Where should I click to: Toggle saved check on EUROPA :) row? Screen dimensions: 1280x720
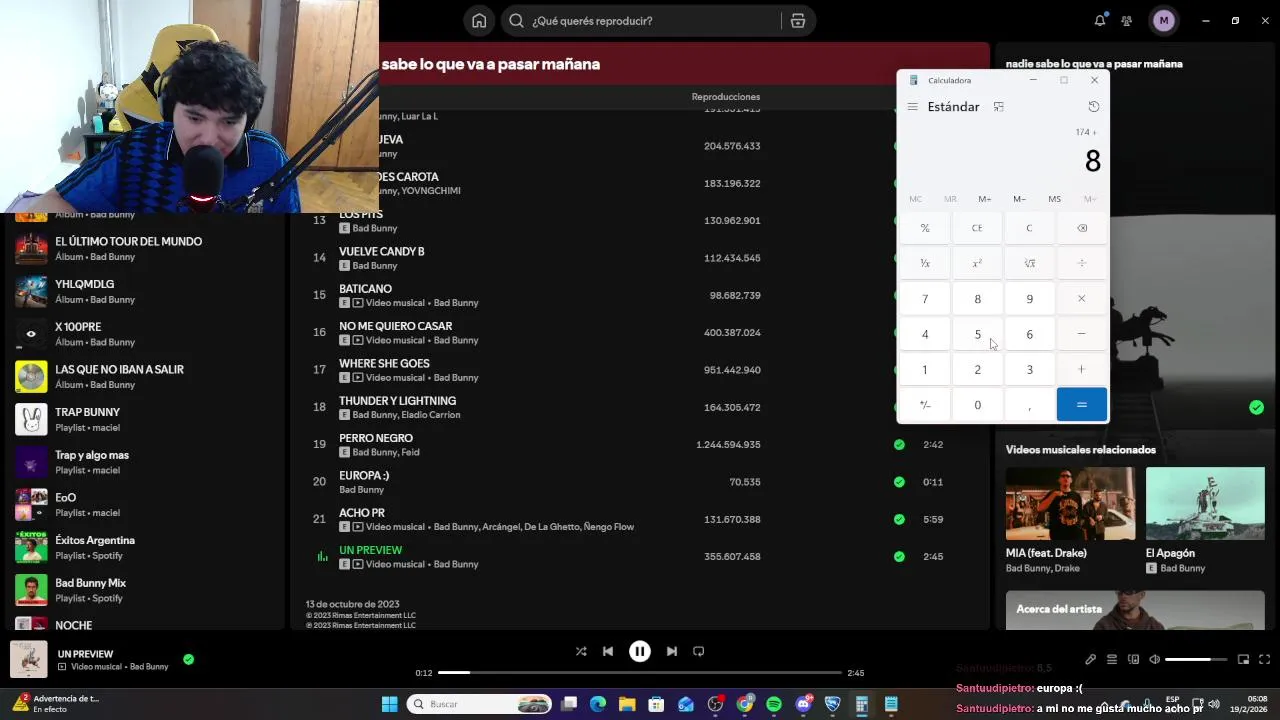899,482
